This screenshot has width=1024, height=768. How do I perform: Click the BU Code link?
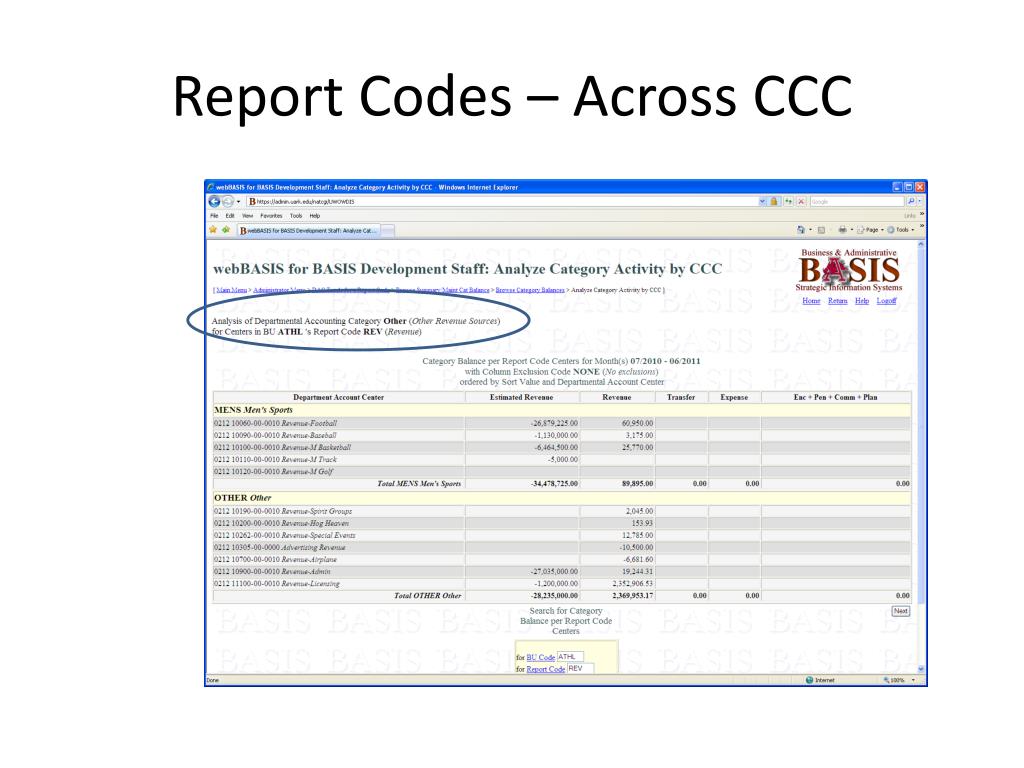pos(541,658)
